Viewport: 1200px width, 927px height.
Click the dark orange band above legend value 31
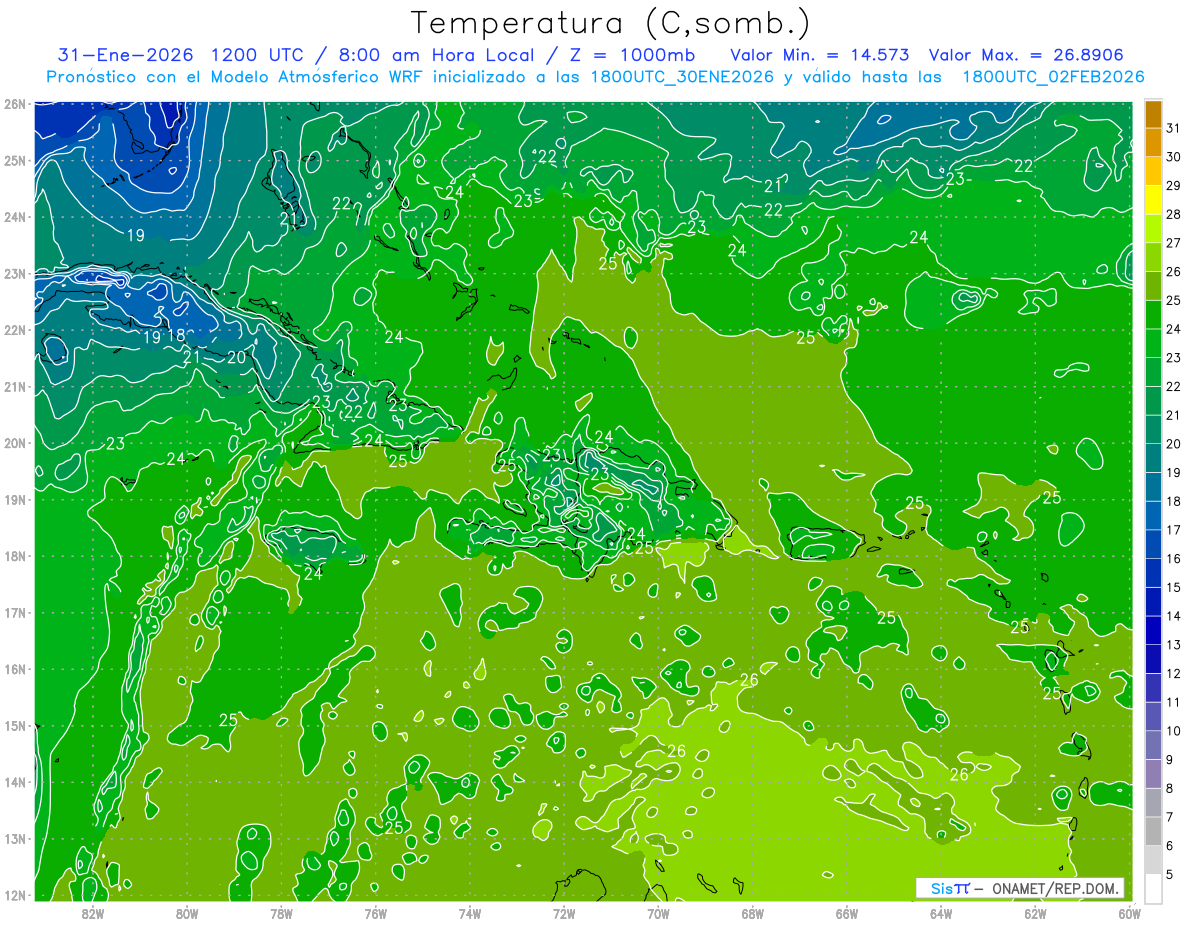pyautogui.click(x=1153, y=114)
